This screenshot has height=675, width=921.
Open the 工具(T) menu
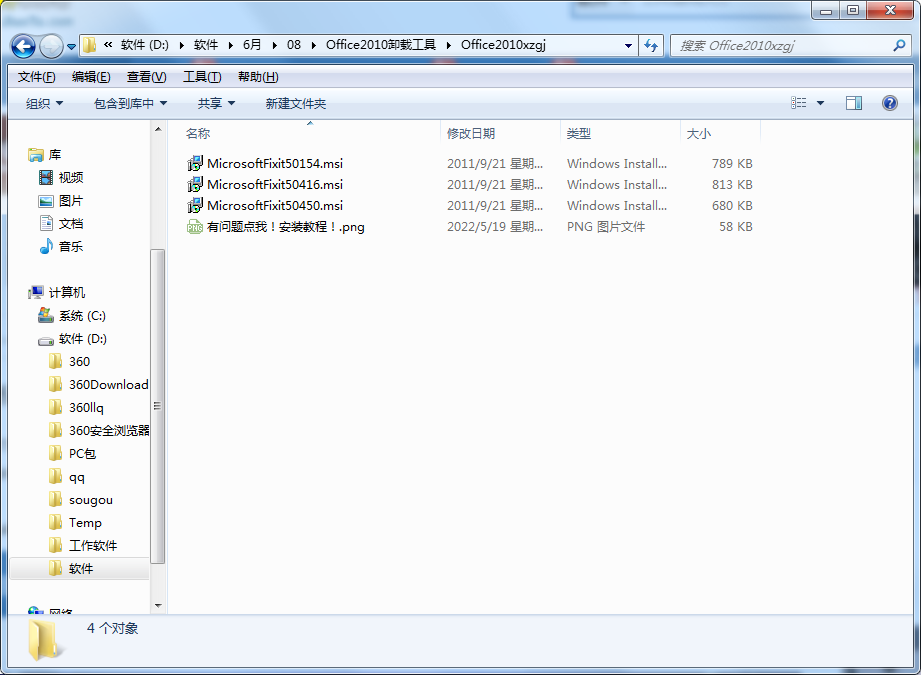tap(202, 77)
